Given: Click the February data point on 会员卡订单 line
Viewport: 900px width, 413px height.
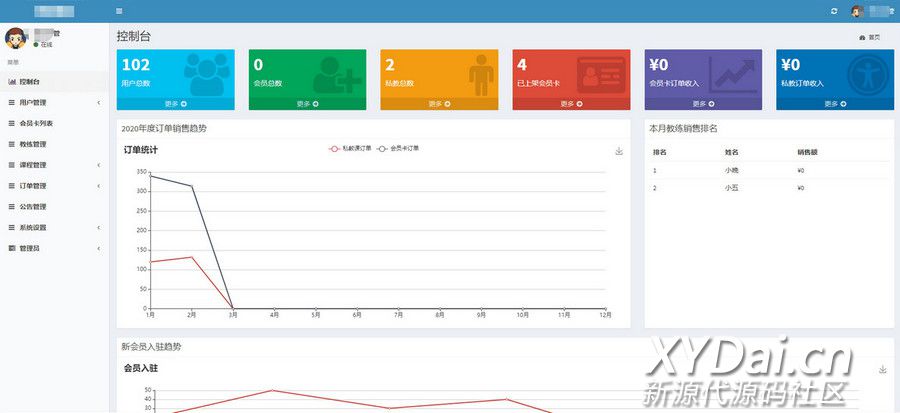Looking at the screenshot, I should (x=192, y=186).
